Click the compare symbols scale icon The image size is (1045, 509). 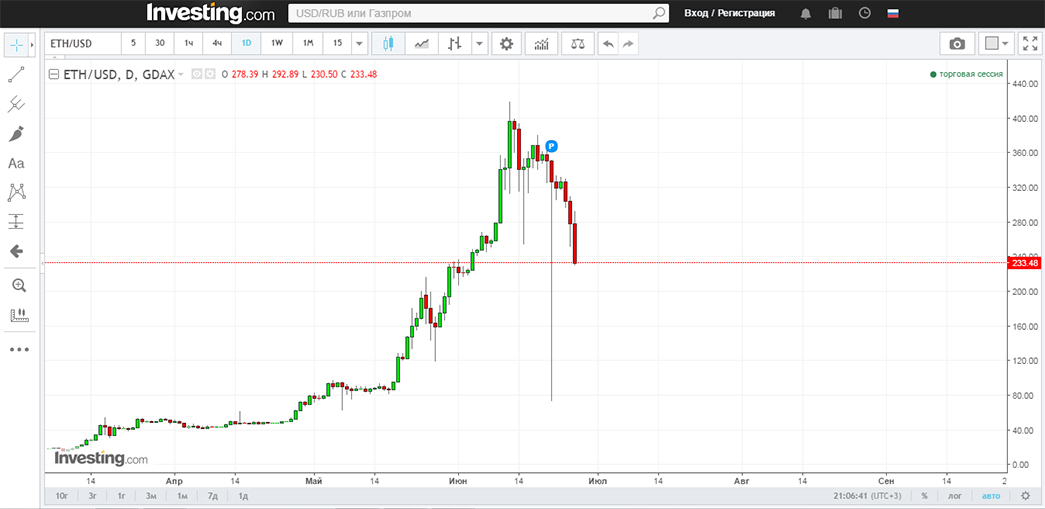click(576, 44)
